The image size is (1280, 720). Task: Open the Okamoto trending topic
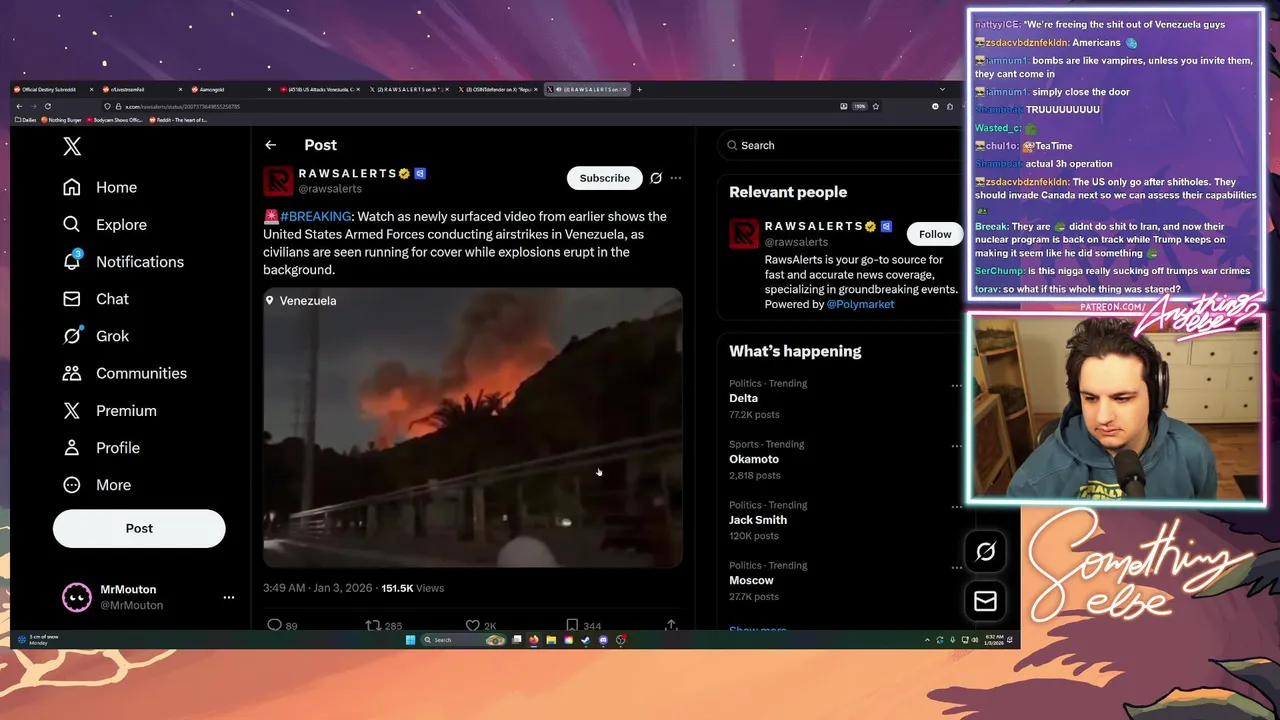click(754, 459)
